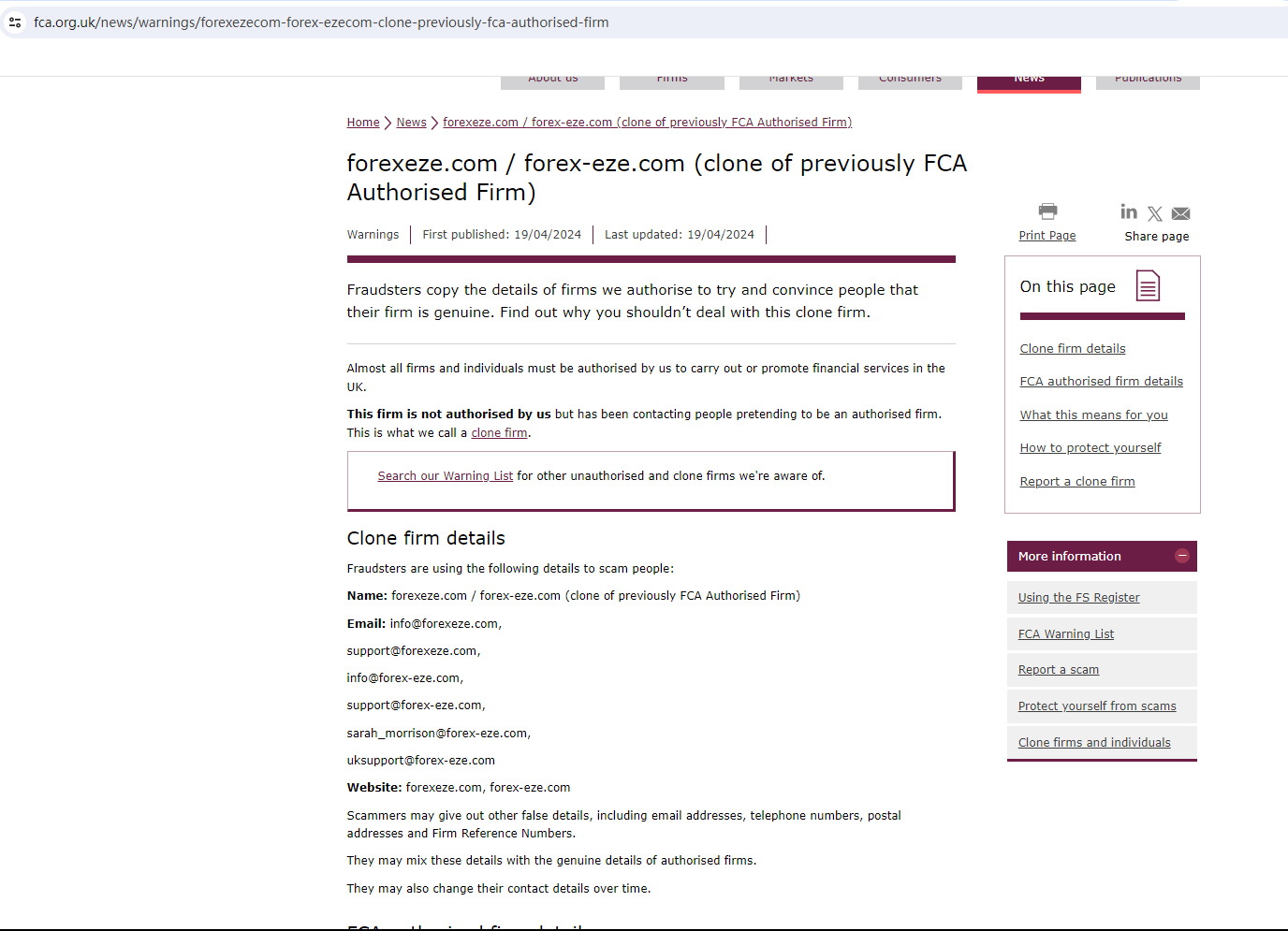Click the News breadcrumb link
The width and height of the screenshot is (1288, 931).
pyautogui.click(x=411, y=123)
